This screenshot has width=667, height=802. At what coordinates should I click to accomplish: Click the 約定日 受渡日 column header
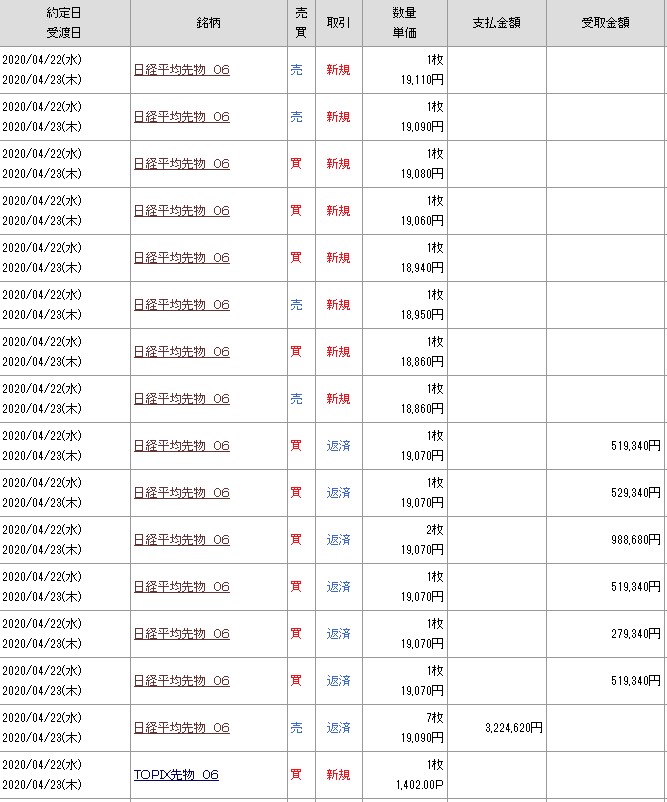click(x=65, y=23)
